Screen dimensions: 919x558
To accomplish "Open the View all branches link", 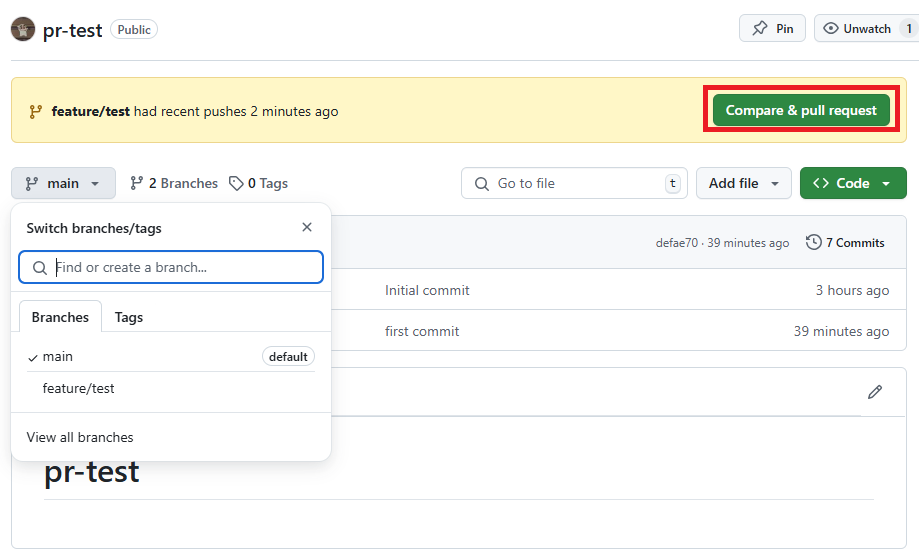I will coord(80,437).
